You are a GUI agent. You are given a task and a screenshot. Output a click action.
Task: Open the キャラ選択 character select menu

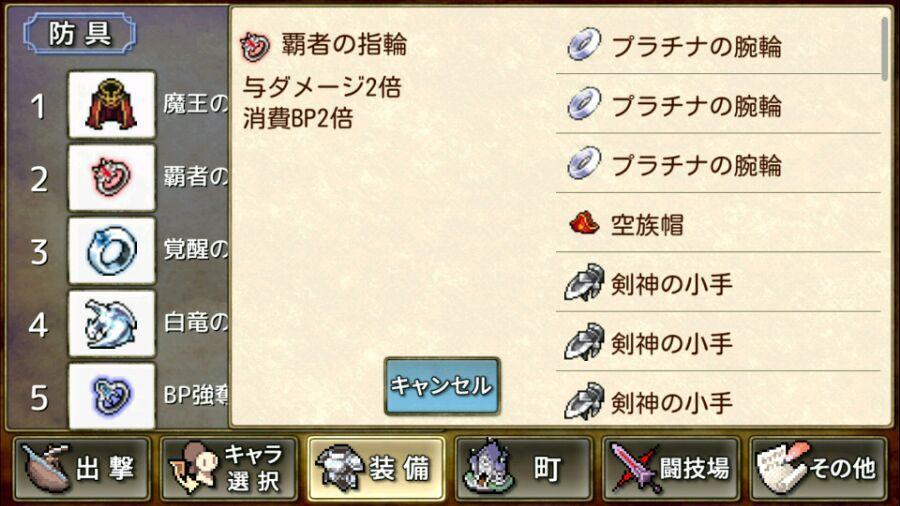[x=229, y=468]
